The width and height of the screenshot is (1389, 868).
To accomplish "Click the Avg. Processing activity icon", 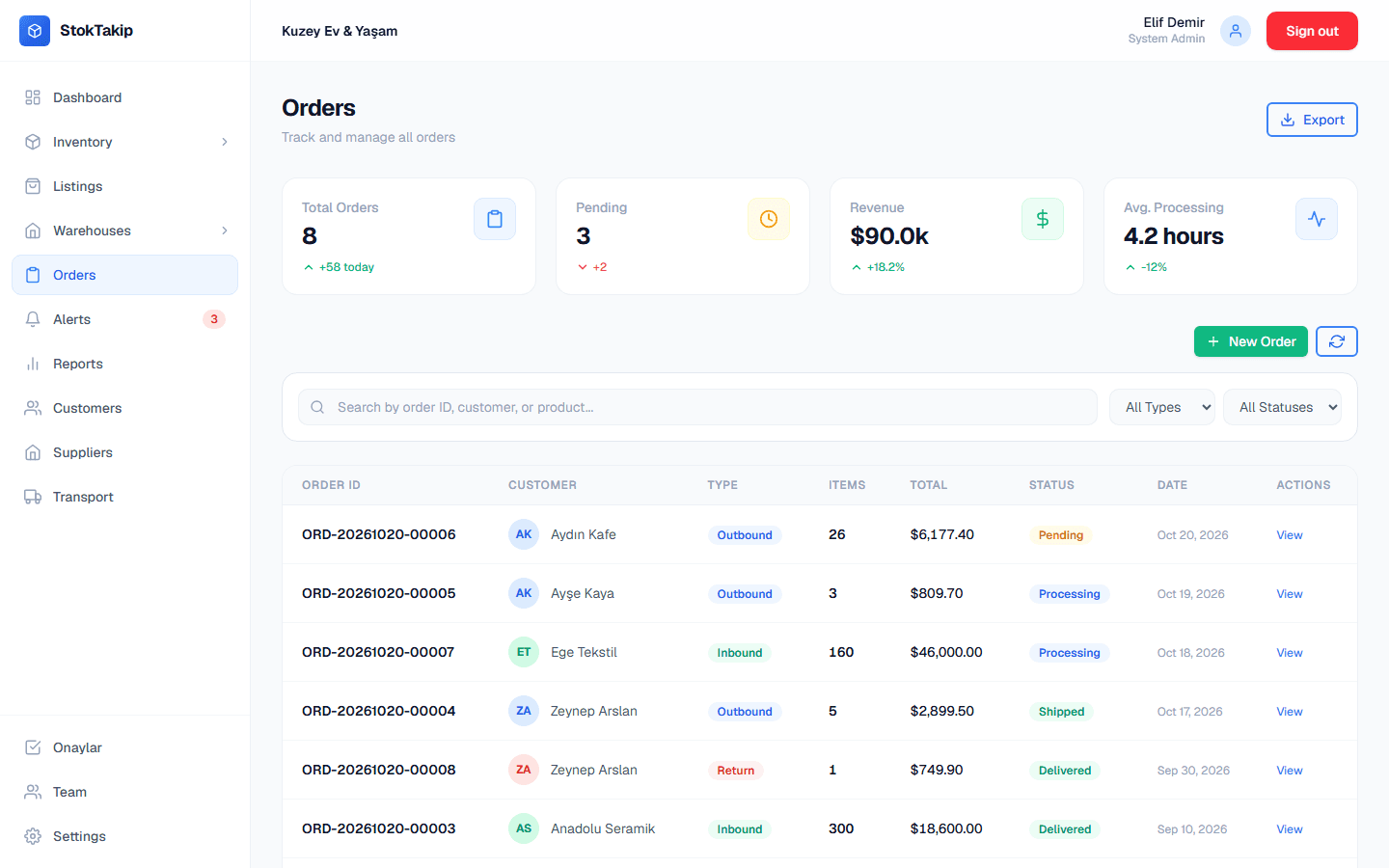I will pos(1317,219).
